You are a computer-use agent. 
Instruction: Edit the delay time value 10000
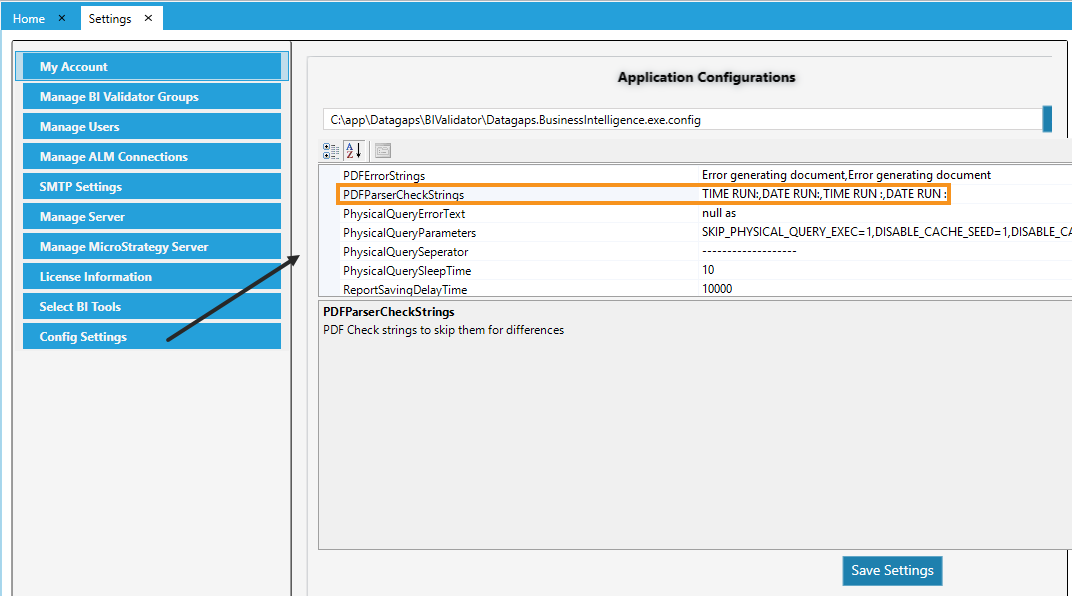pos(716,289)
